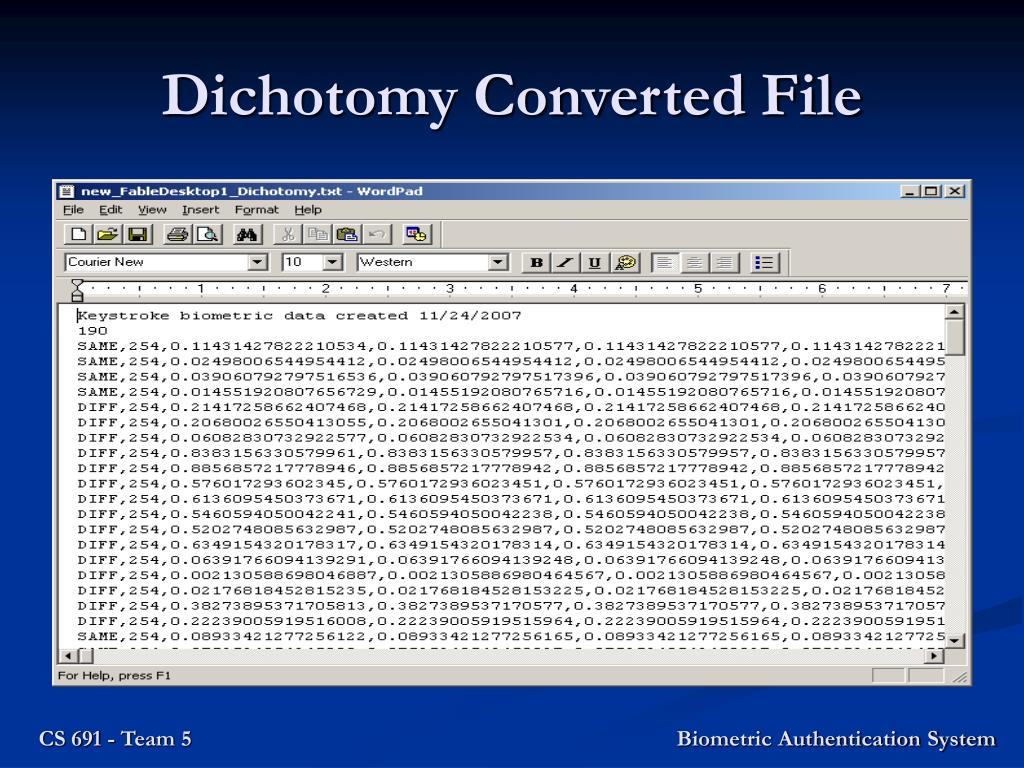The height and width of the screenshot is (768, 1024).
Task: Open the Edit menu
Action: (110, 210)
